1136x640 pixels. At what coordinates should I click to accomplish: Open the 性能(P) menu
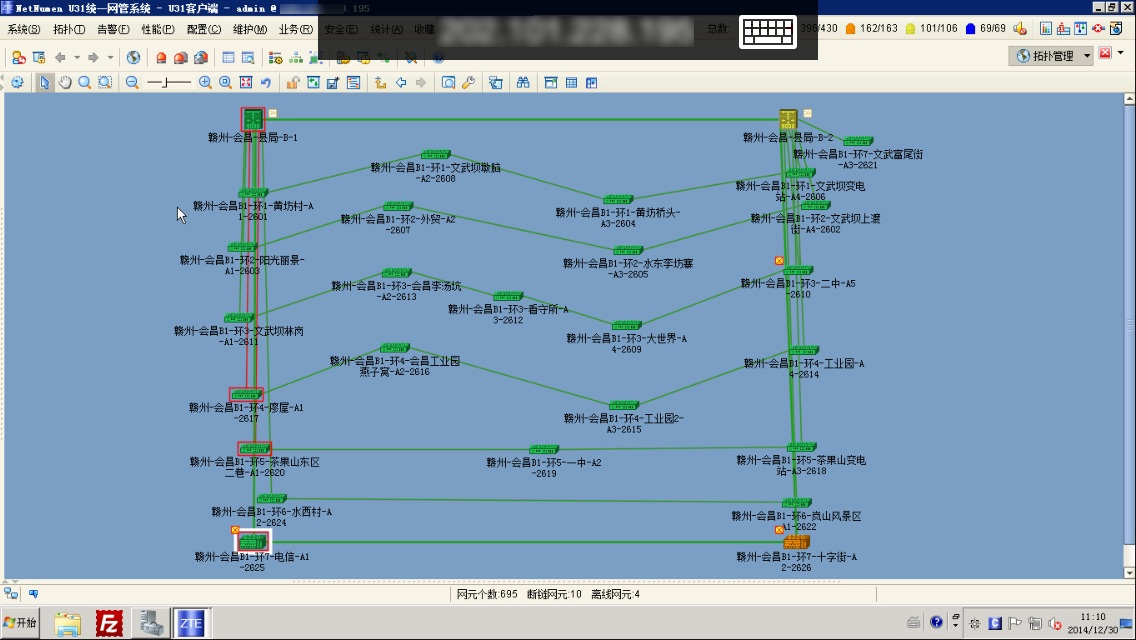[x=158, y=29]
